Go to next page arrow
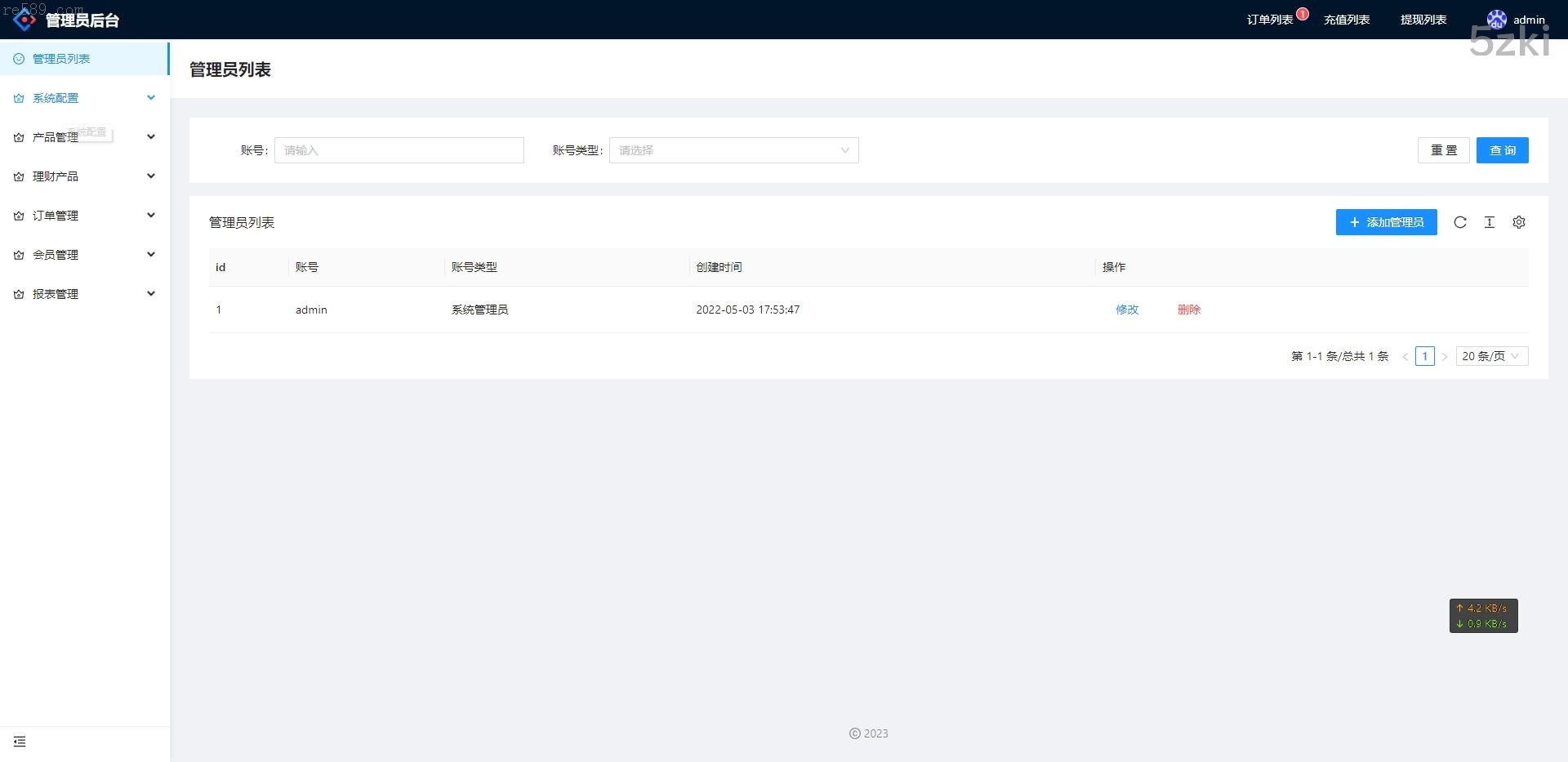The width and height of the screenshot is (1568, 762). coord(1445,356)
